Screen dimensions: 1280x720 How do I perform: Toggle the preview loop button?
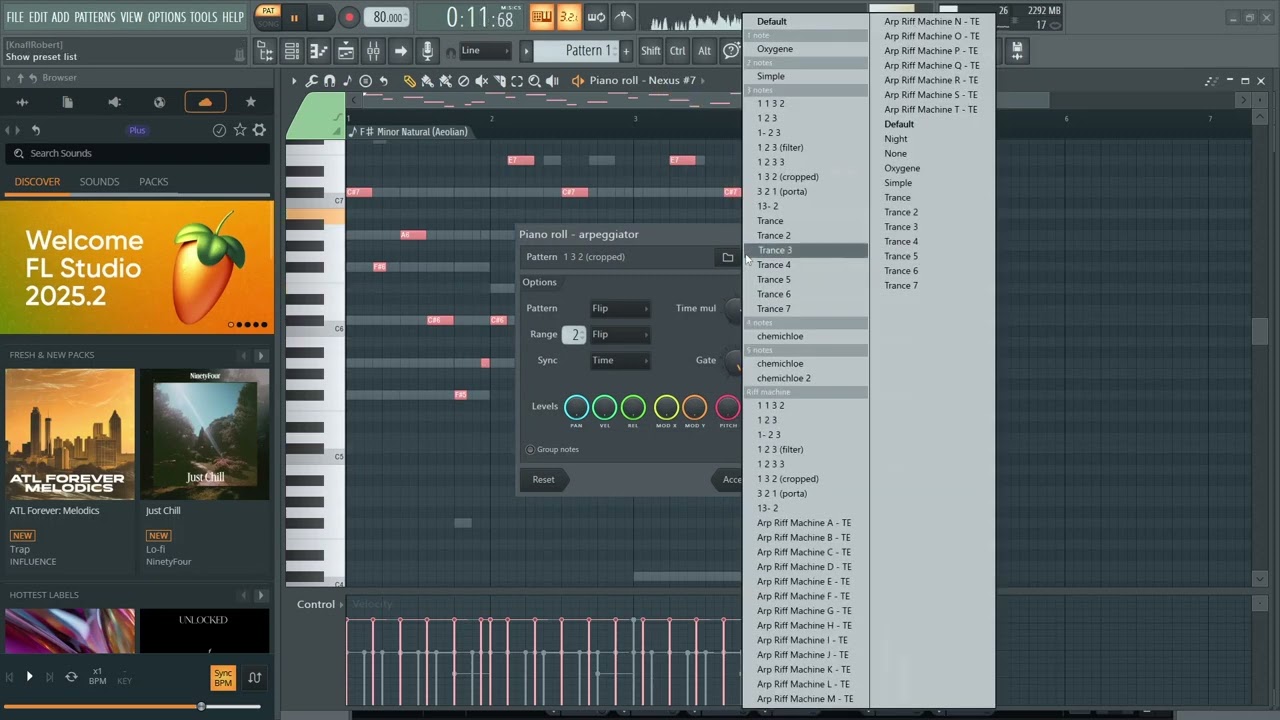(x=71, y=677)
